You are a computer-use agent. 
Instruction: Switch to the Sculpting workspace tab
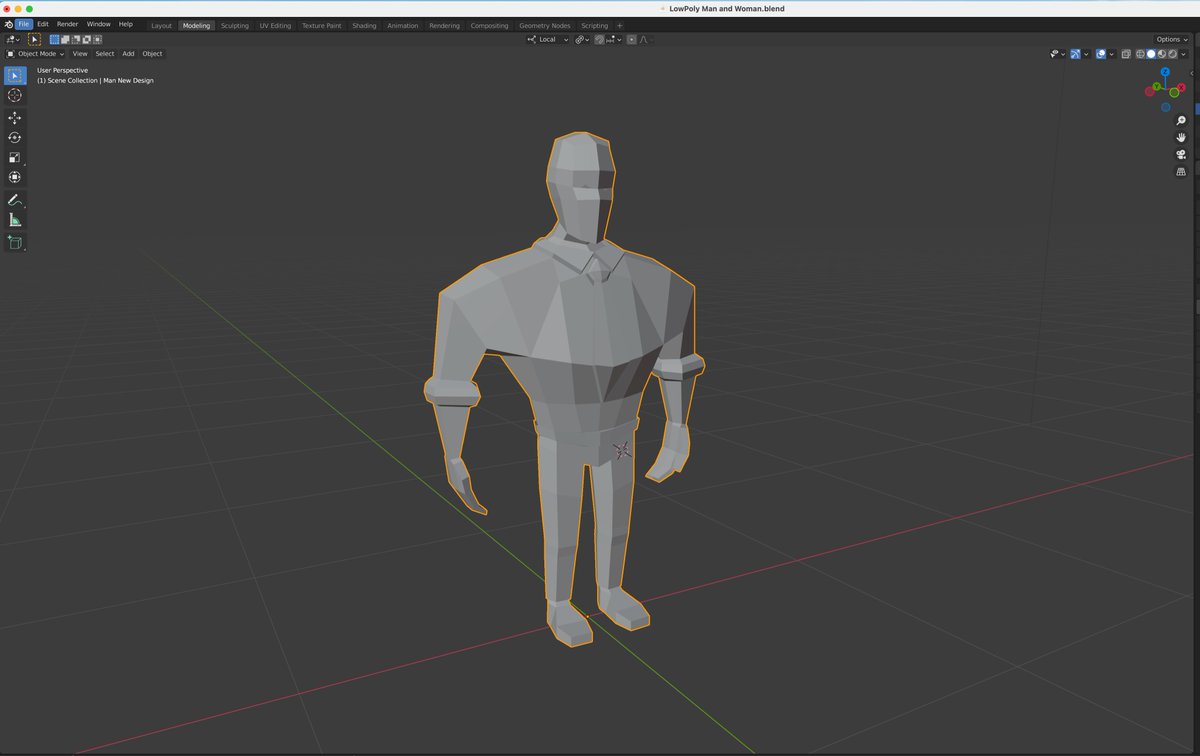click(x=235, y=25)
